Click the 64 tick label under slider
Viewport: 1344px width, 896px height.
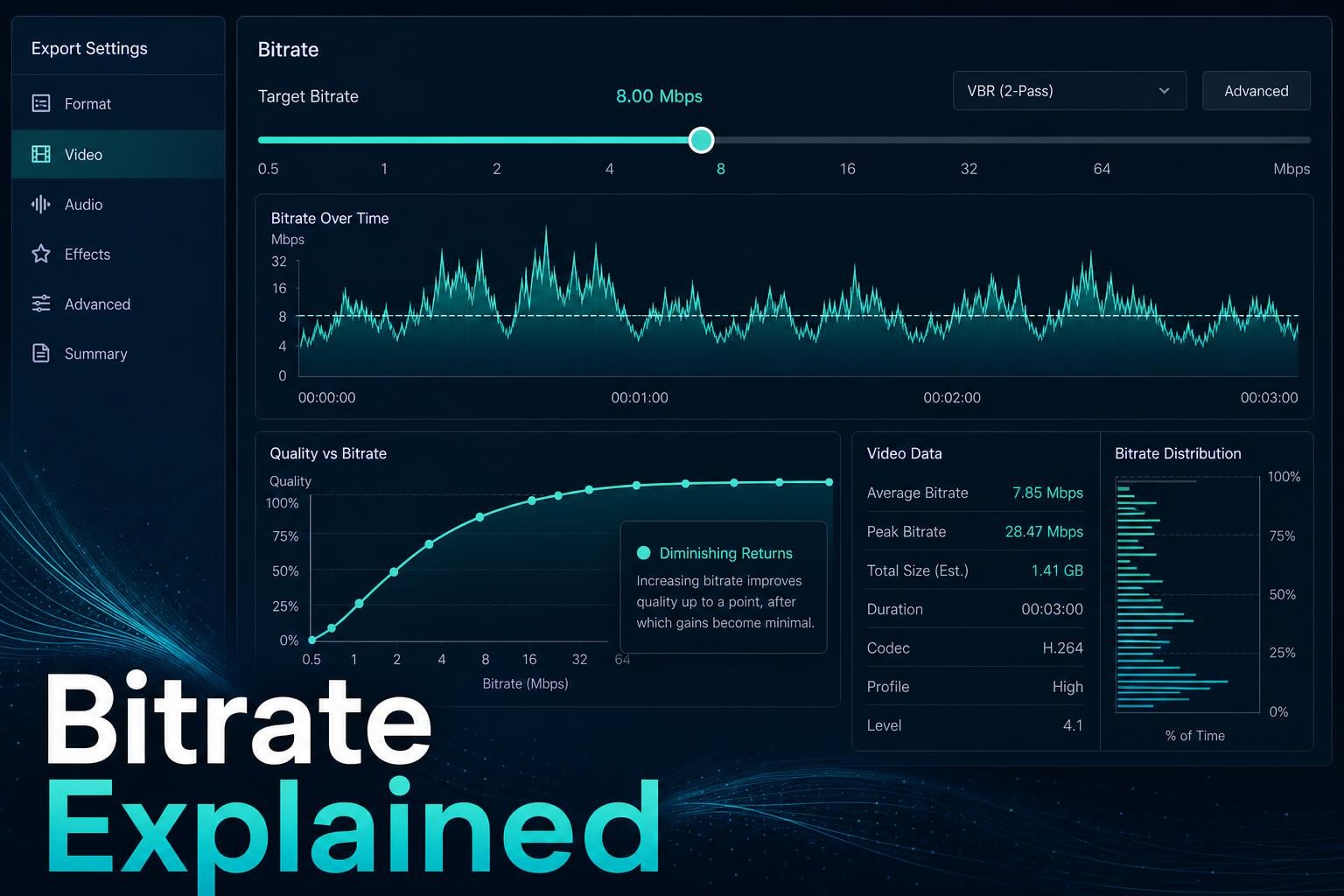1102,169
